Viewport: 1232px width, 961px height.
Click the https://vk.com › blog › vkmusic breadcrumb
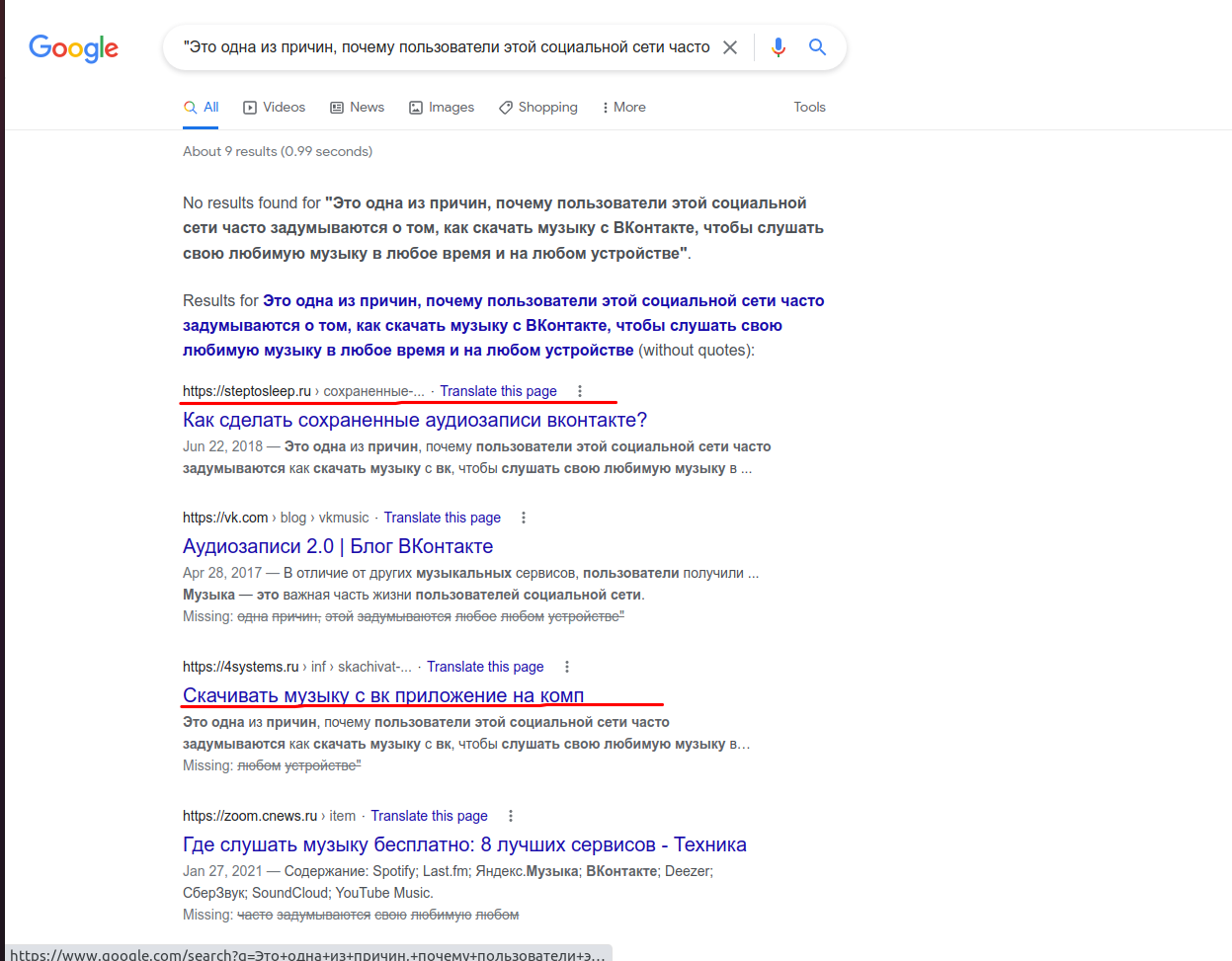[276, 518]
